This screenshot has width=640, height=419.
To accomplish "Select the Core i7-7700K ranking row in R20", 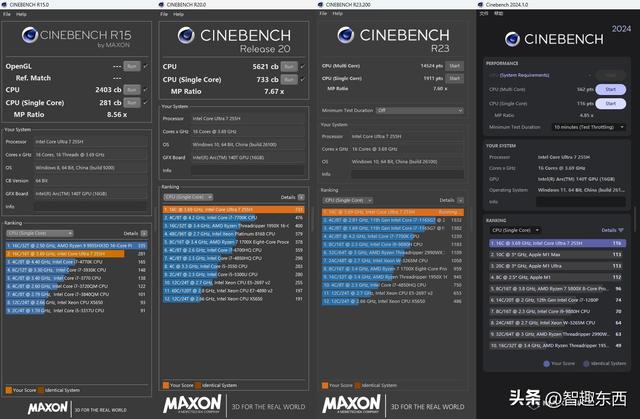I will click(233, 218).
